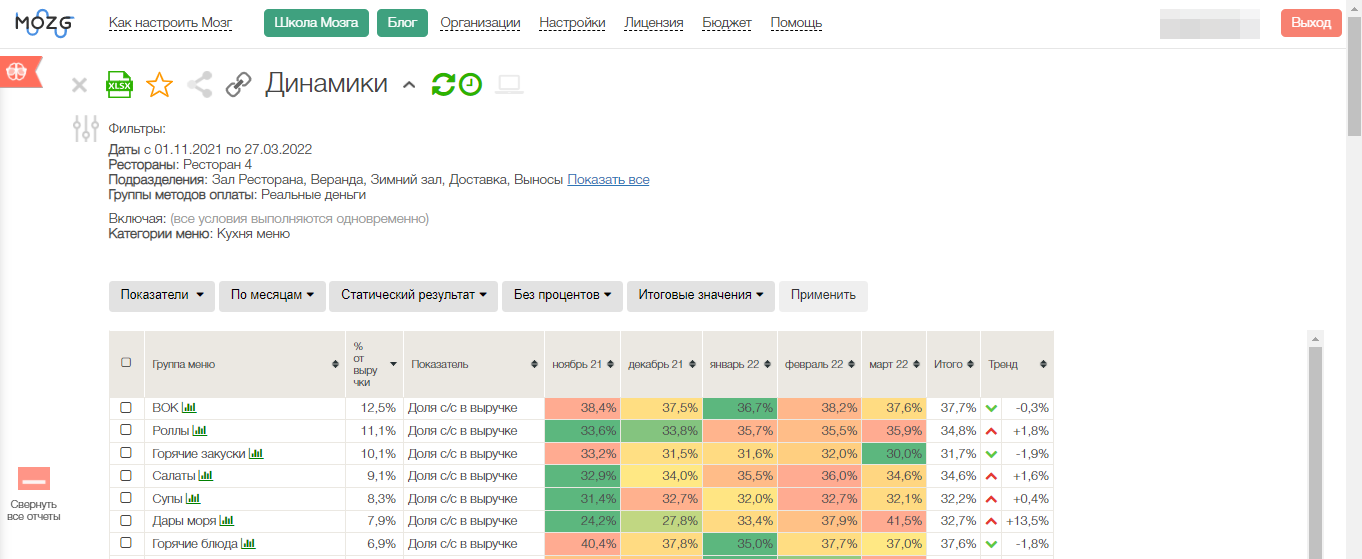The height and width of the screenshot is (559, 1362).
Task: Open chart icon next to Роллы
Action: click(x=200, y=431)
